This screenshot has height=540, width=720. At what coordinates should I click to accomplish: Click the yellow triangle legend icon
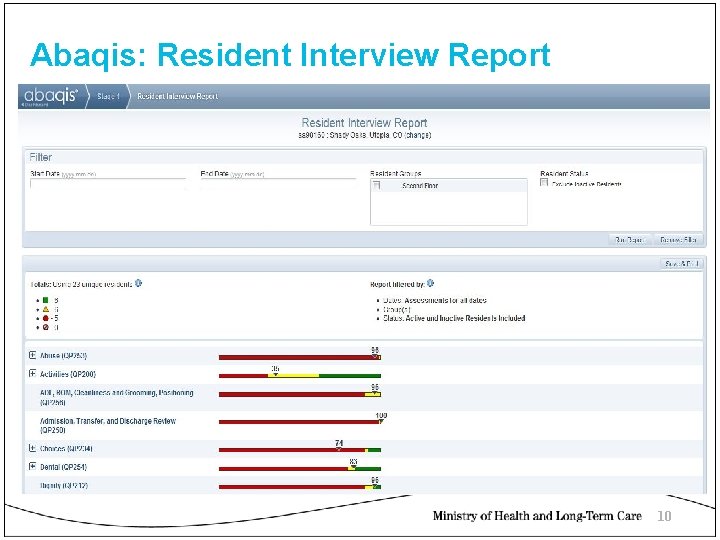click(x=45, y=309)
